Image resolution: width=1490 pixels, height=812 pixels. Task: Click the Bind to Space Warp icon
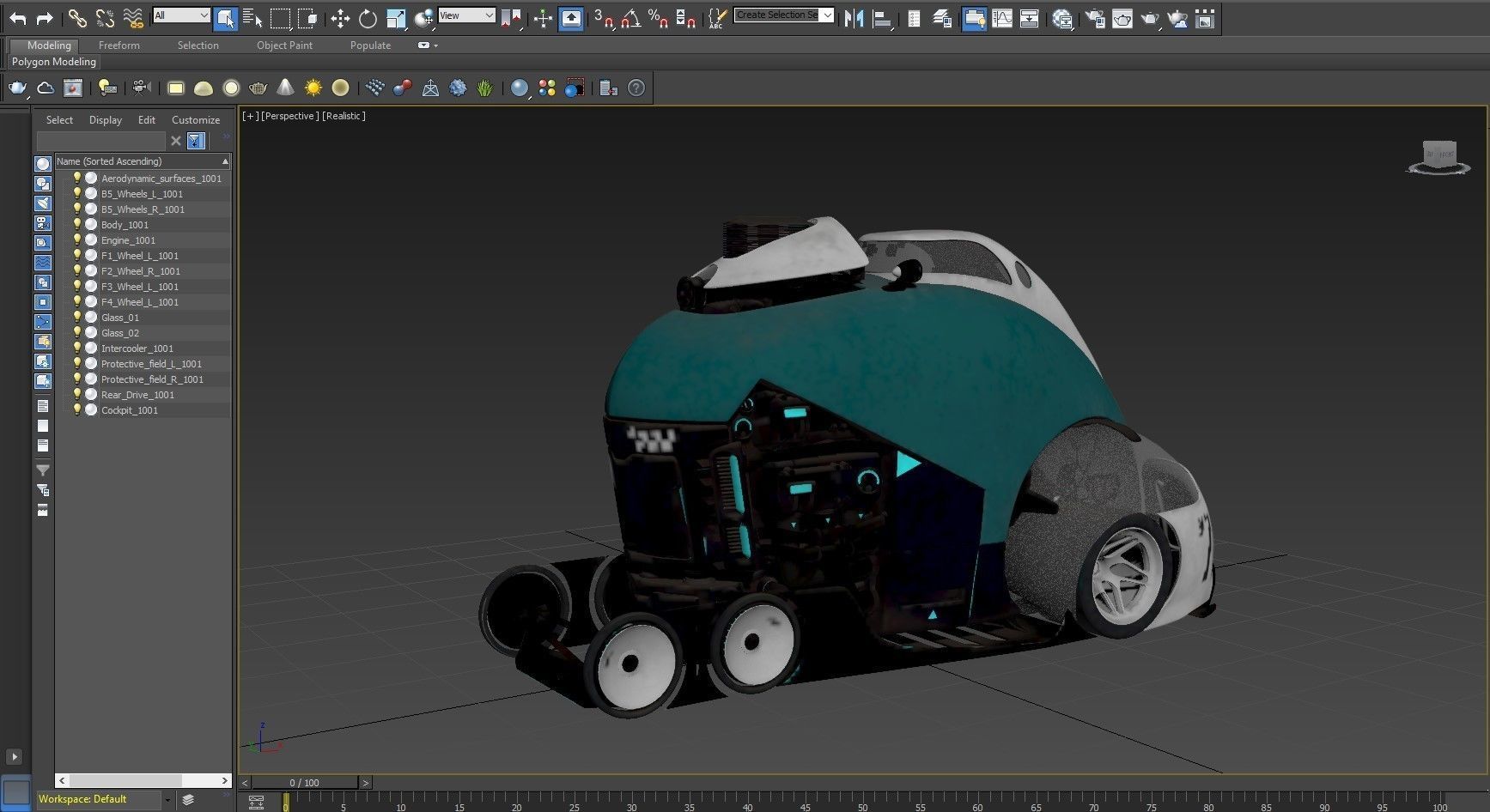pyautogui.click(x=133, y=18)
